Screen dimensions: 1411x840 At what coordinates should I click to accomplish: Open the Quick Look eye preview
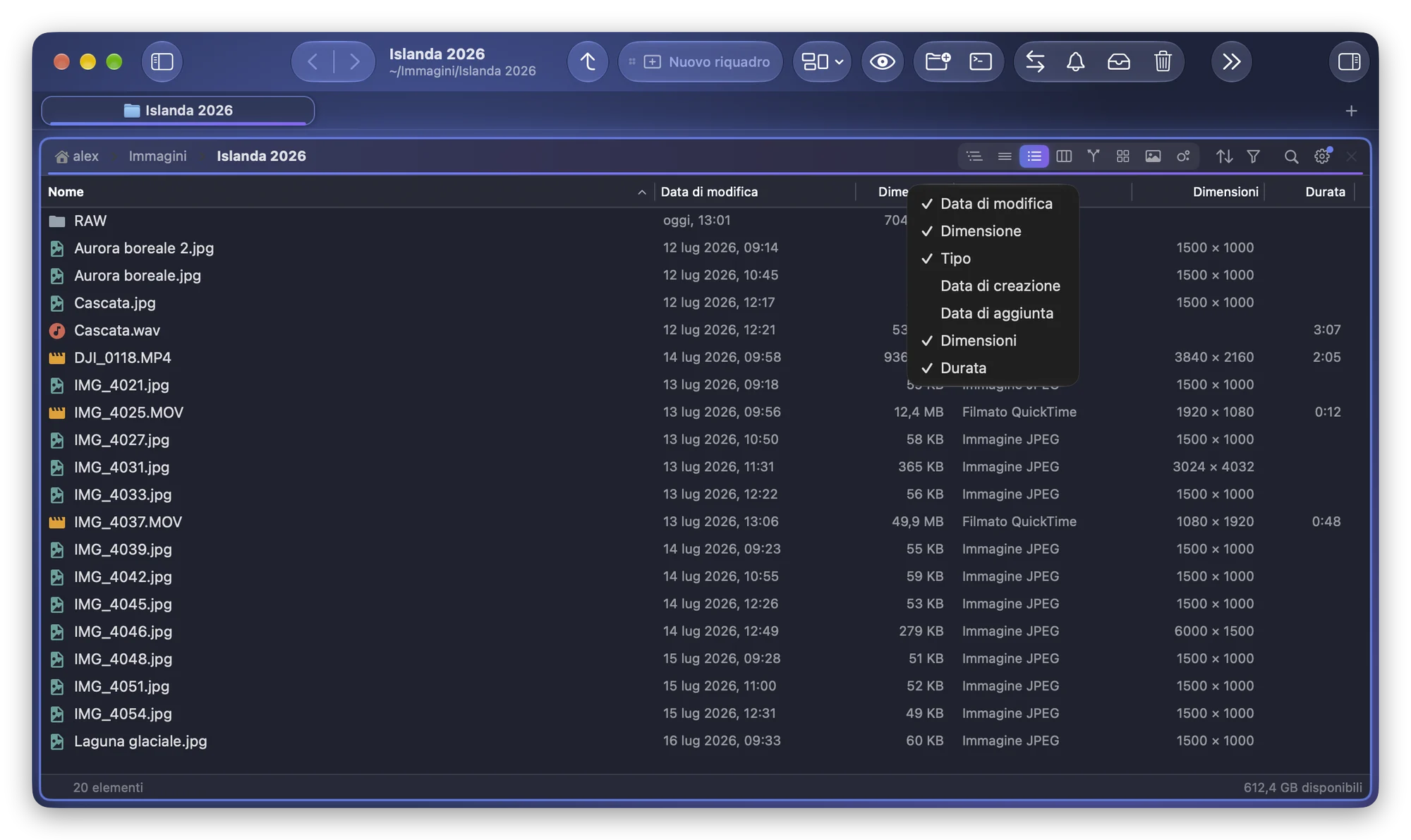pos(882,61)
